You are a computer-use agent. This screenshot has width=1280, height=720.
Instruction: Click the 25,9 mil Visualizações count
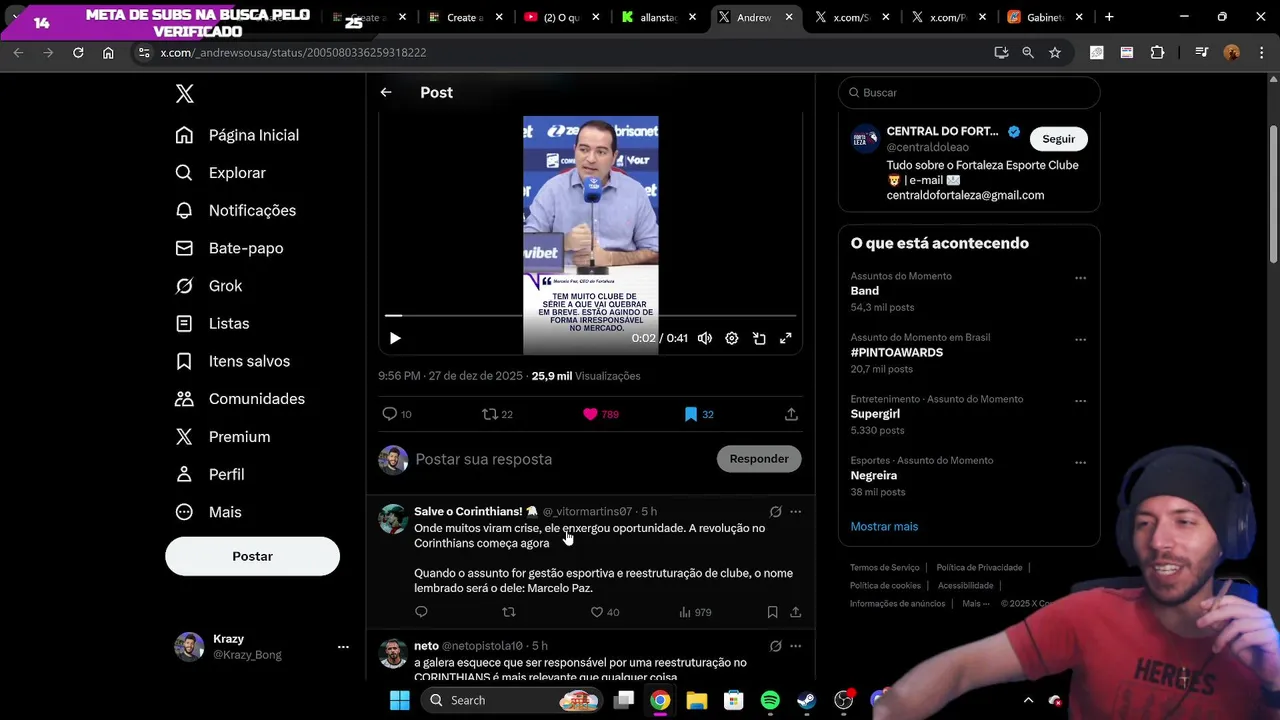coord(586,376)
